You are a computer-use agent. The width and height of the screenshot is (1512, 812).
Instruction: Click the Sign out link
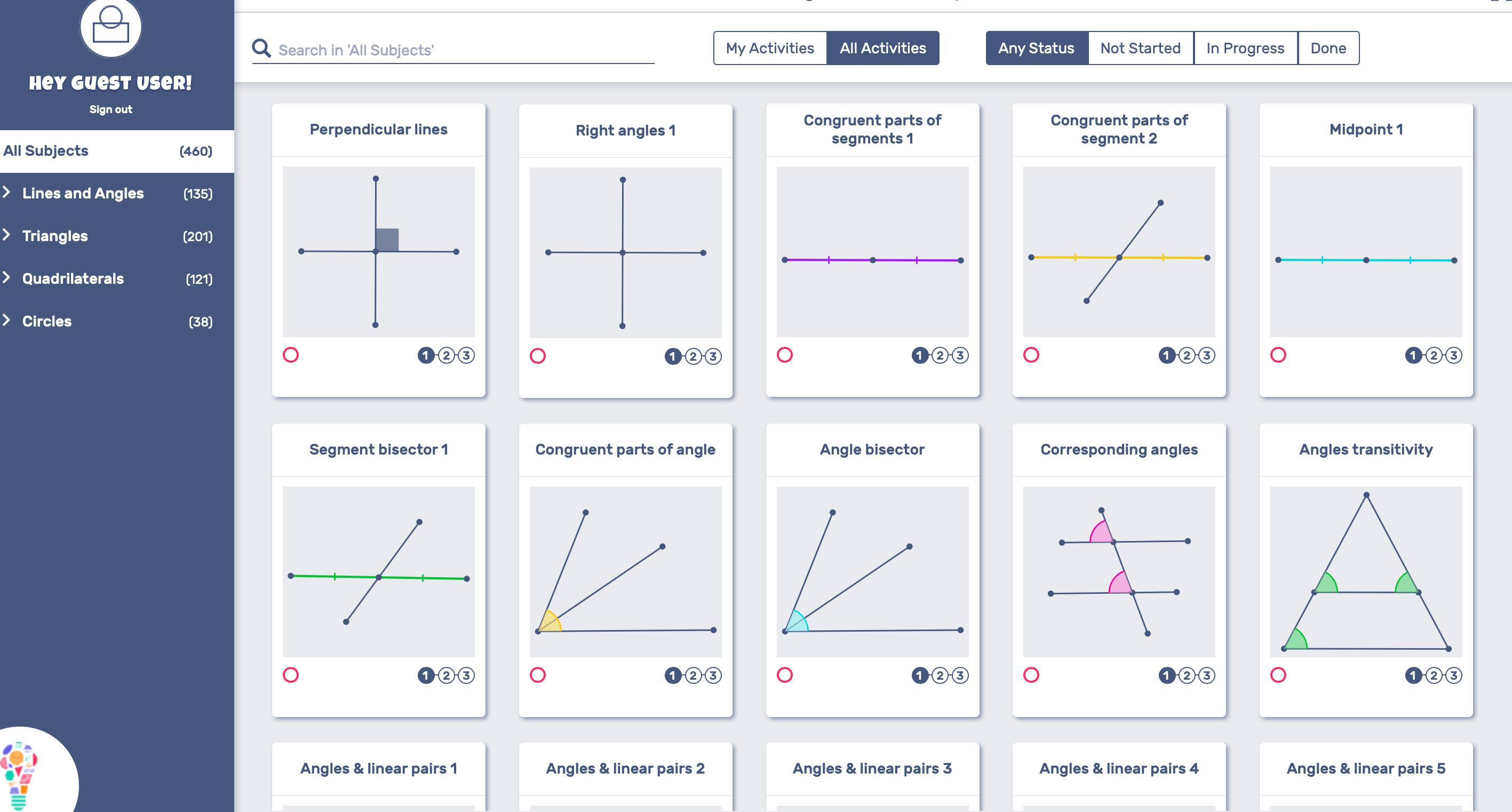[110, 109]
